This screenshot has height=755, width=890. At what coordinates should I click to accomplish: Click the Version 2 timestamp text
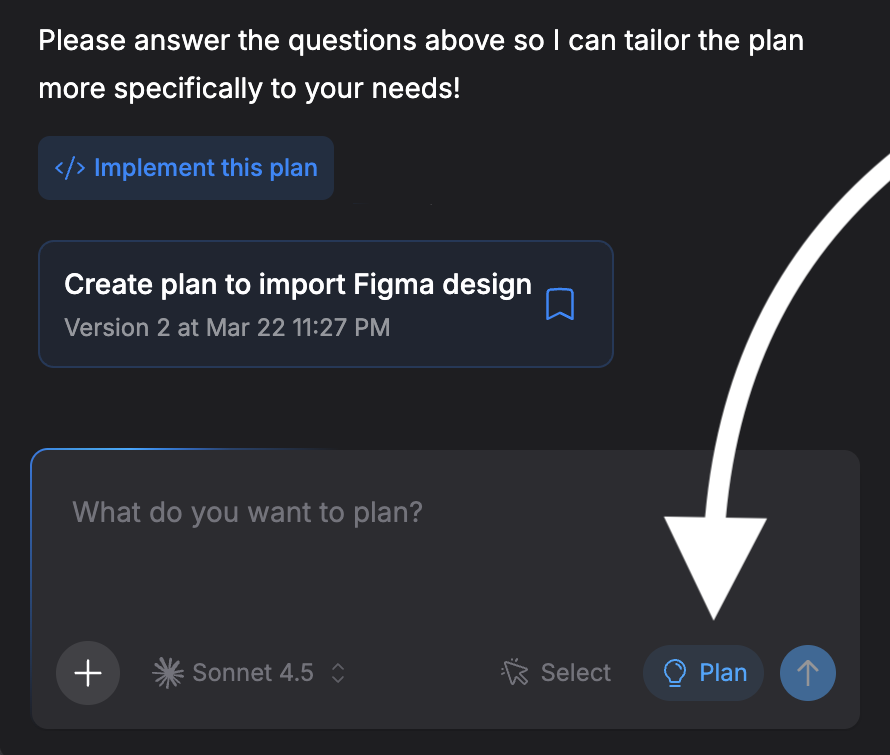226,327
